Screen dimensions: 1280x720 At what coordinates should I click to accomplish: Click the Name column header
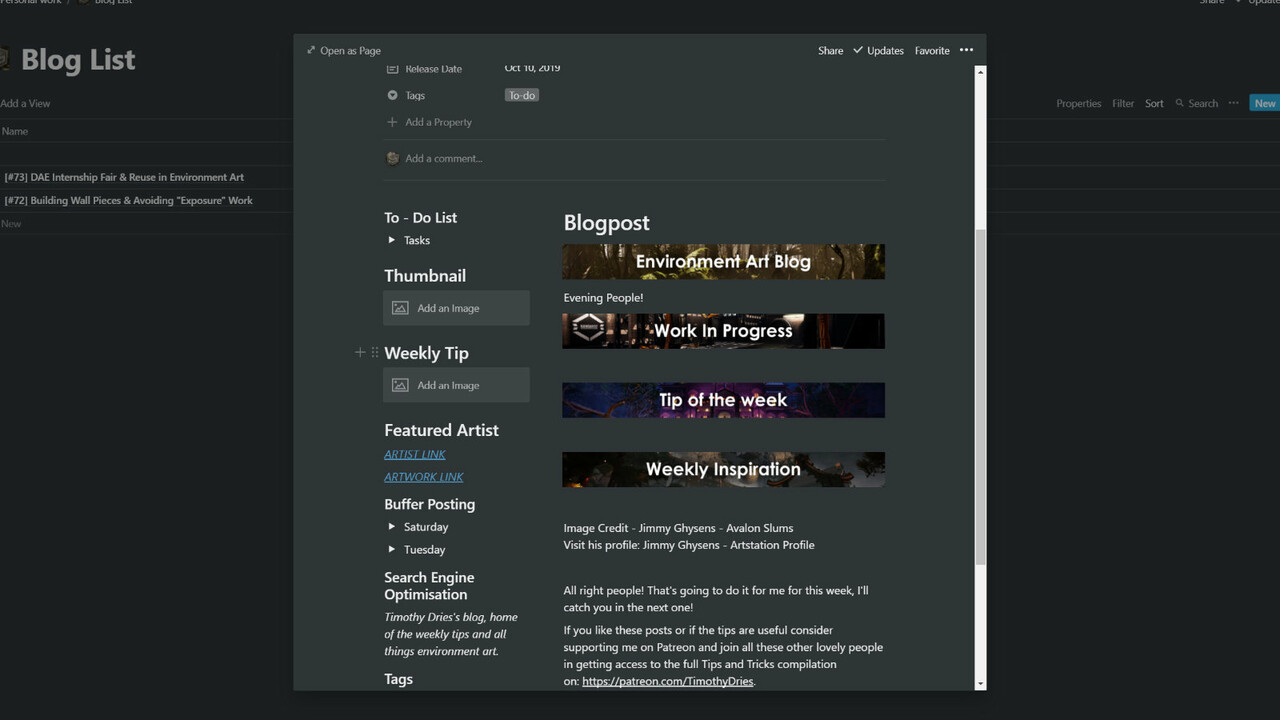(x=15, y=131)
